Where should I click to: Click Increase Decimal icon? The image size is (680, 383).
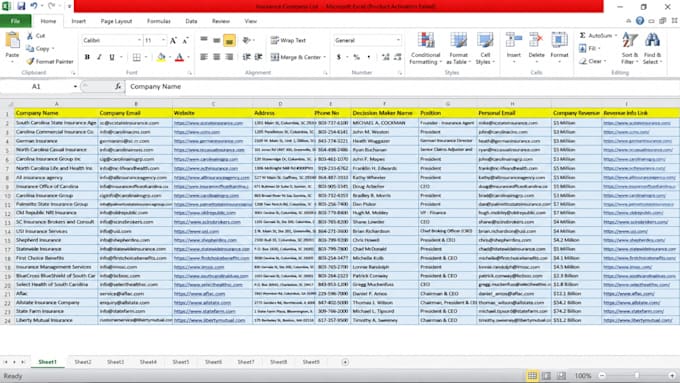tap(386, 57)
